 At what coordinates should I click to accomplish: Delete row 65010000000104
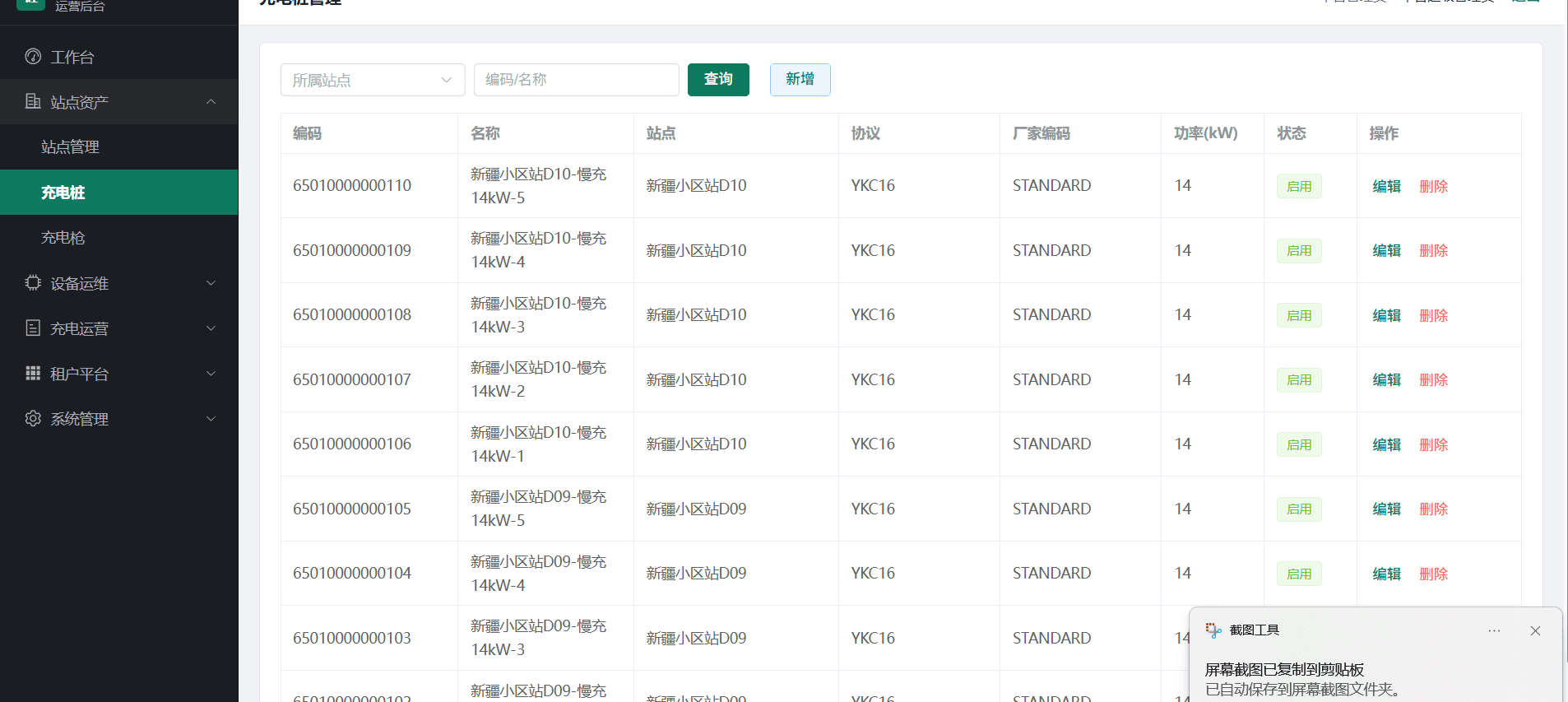pyautogui.click(x=1433, y=574)
